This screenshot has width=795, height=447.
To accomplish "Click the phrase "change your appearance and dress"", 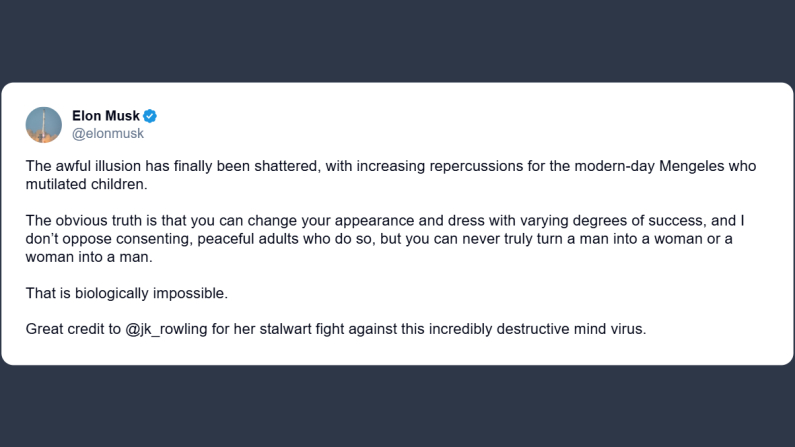I will (x=364, y=219).
